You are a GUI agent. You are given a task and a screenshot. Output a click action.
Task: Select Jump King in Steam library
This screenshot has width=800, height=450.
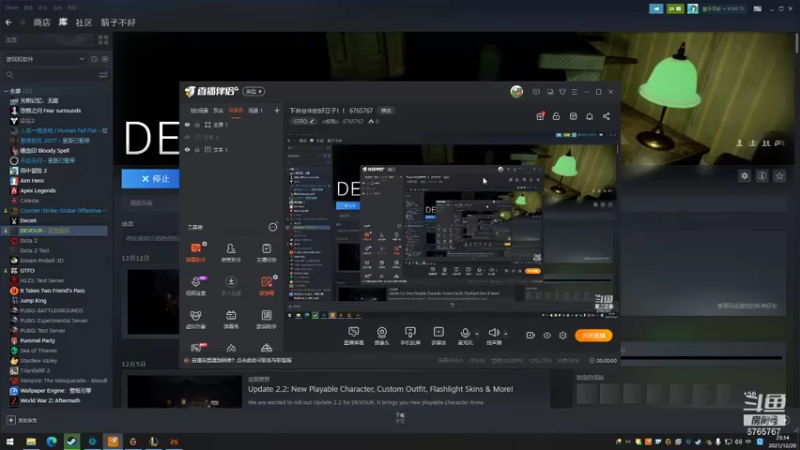point(33,301)
